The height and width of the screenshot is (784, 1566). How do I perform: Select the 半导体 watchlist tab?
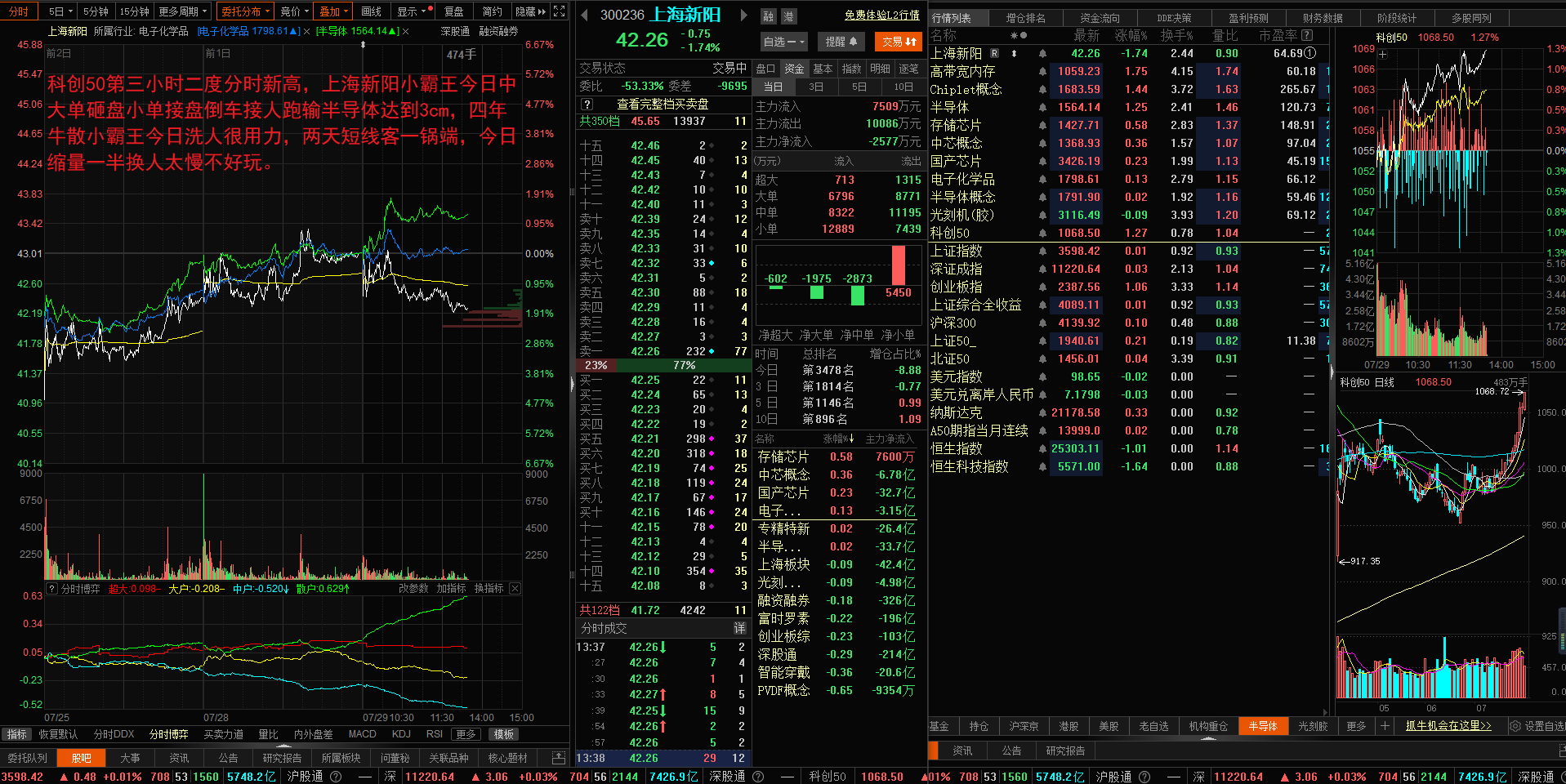tap(1263, 726)
